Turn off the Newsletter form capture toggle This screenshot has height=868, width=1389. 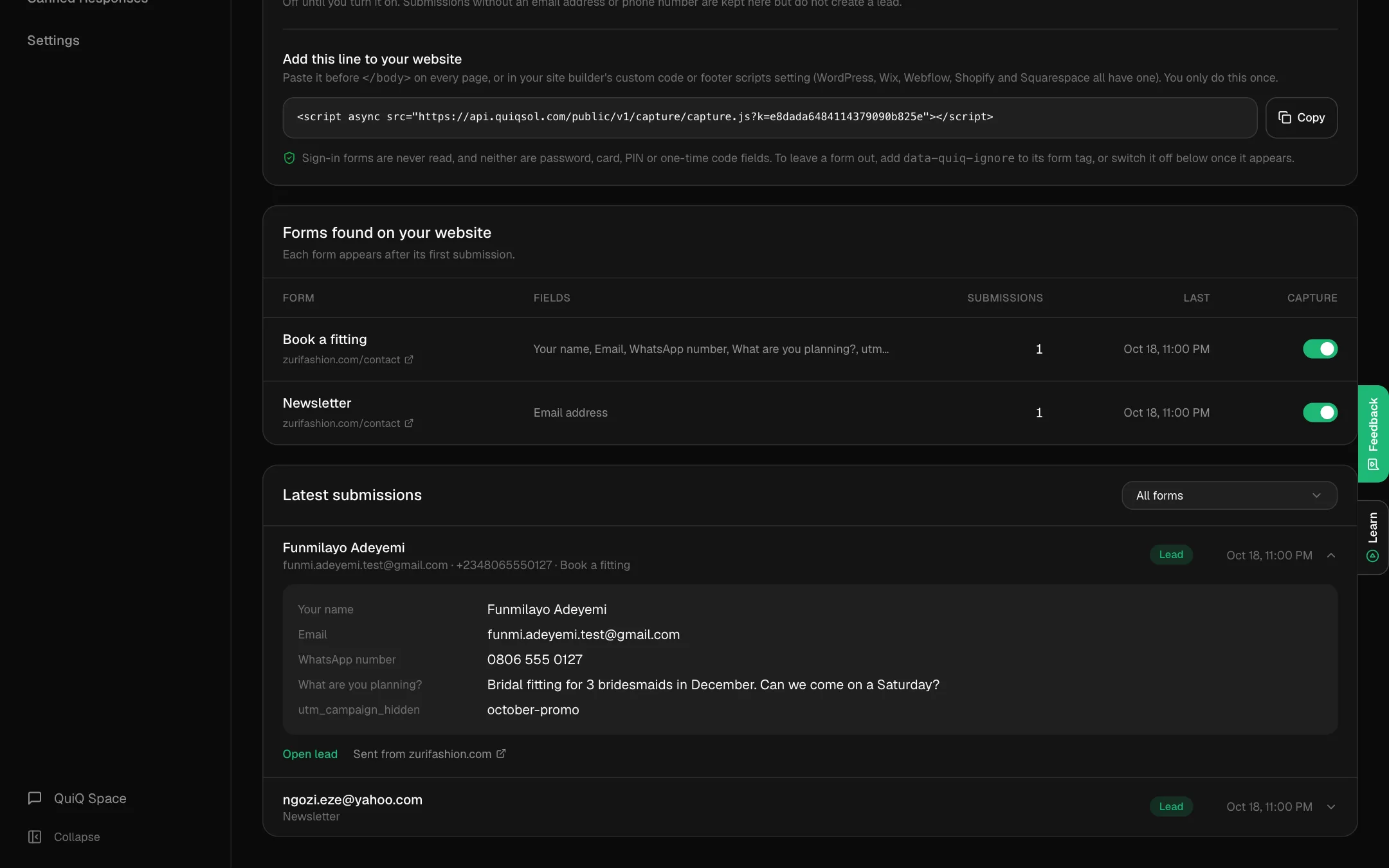click(1320, 412)
